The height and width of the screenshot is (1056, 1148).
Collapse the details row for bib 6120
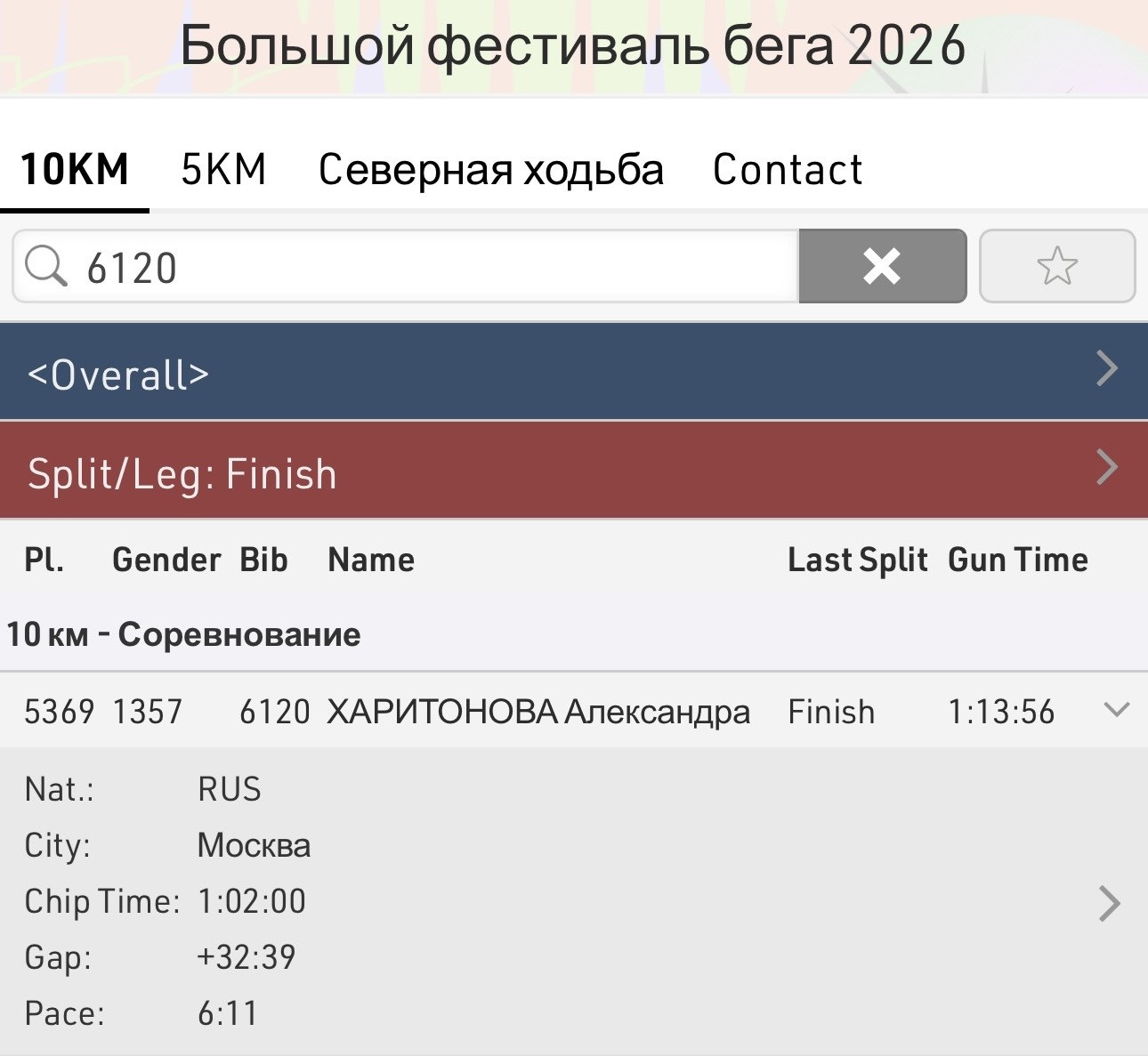click(1116, 710)
